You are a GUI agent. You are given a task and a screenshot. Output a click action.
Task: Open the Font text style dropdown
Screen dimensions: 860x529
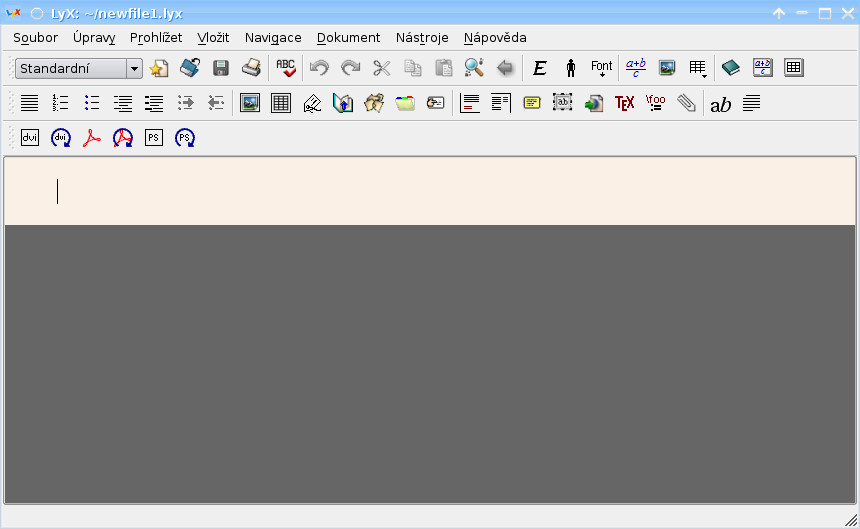602,68
